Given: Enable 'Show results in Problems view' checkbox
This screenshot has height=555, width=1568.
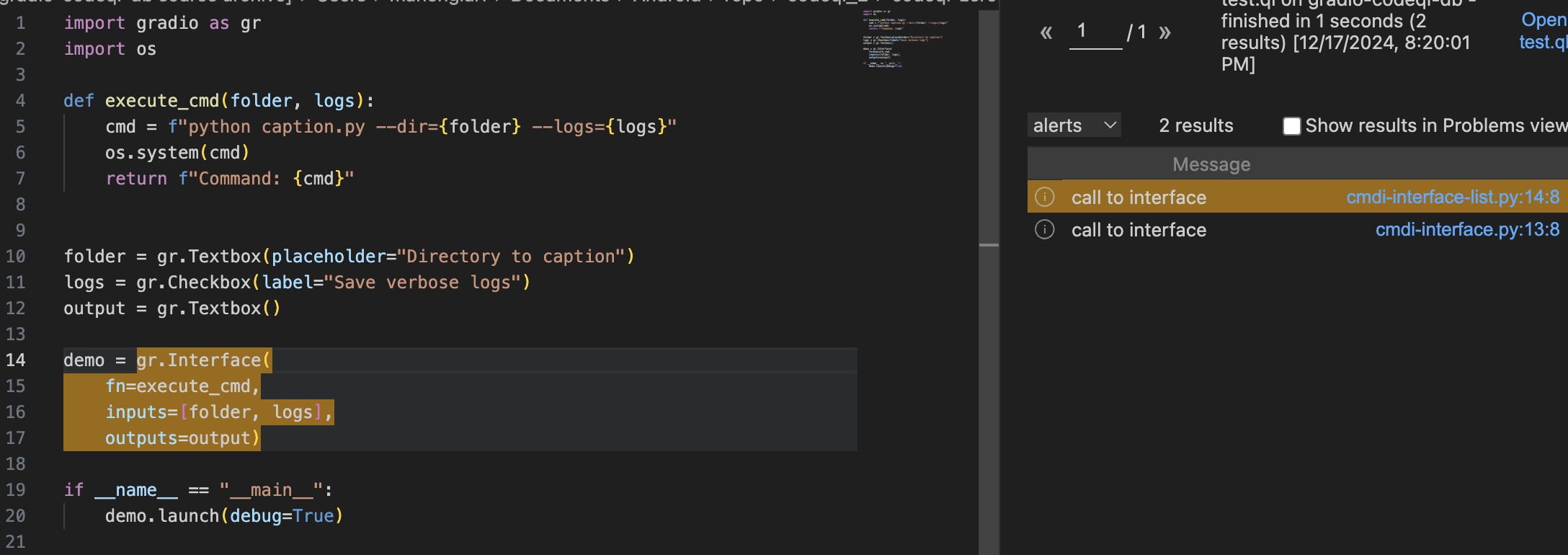Looking at the screenshot, I should pos(1291,126).
